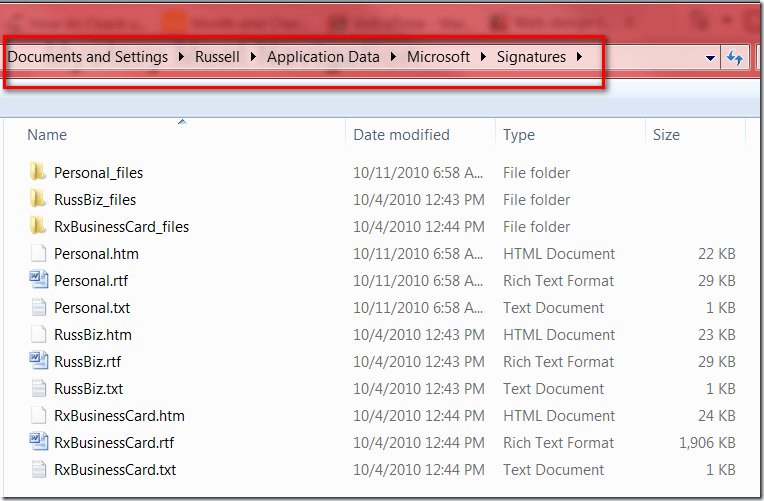
Task: Select the RussBiz_files folder icon
Action: pyautogui.click(x=38, y=199)
